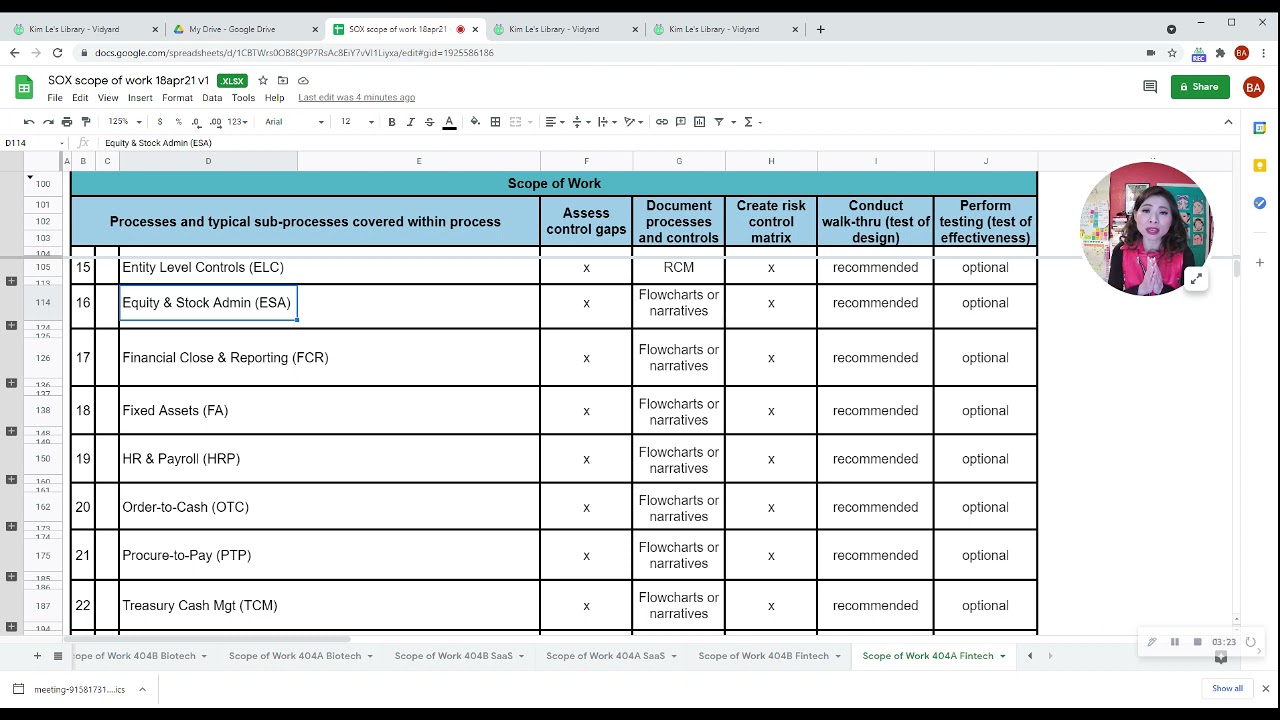Open the functions sigma menu

click(x=752, y=122)
